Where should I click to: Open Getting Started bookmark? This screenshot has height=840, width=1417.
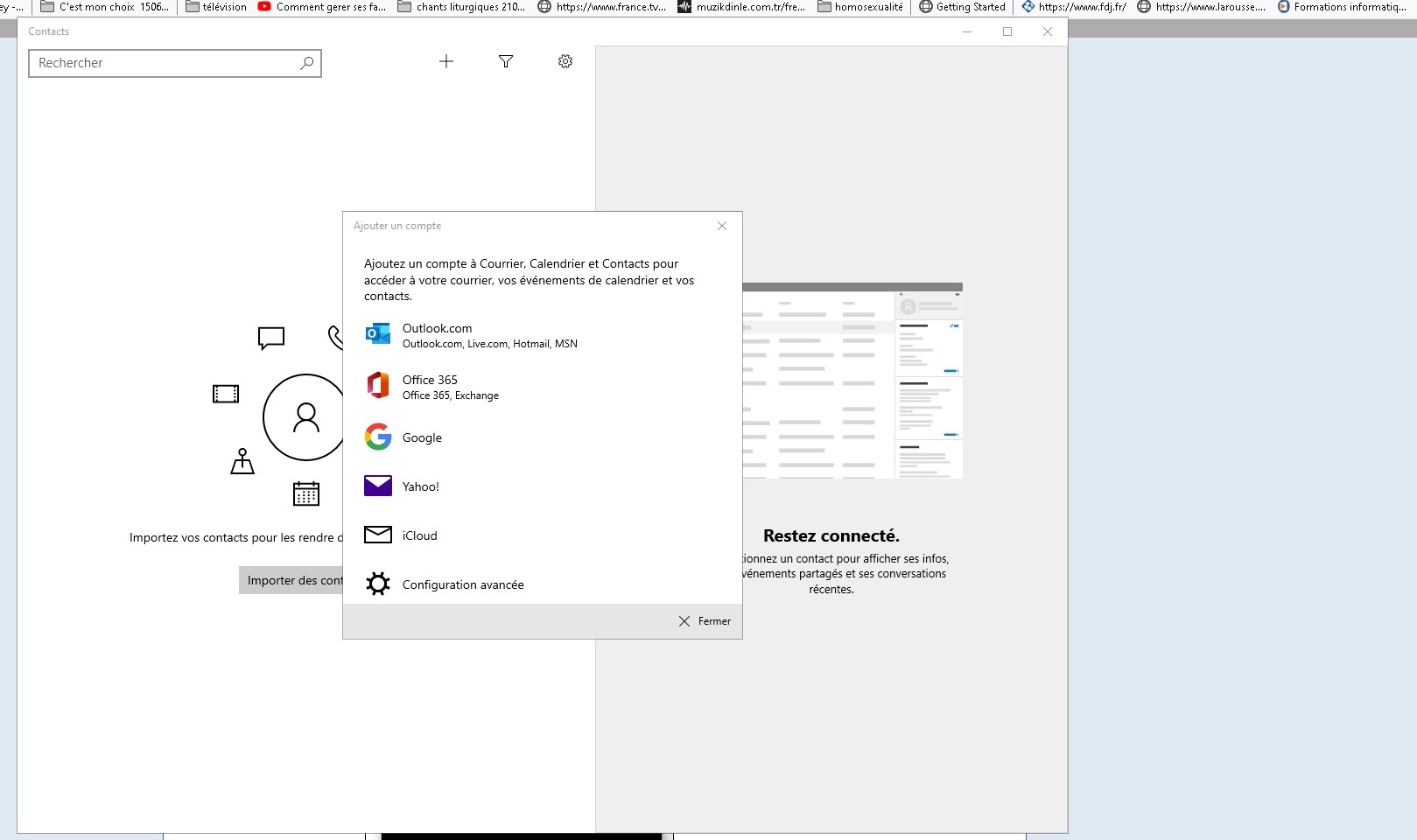(963, 7)
